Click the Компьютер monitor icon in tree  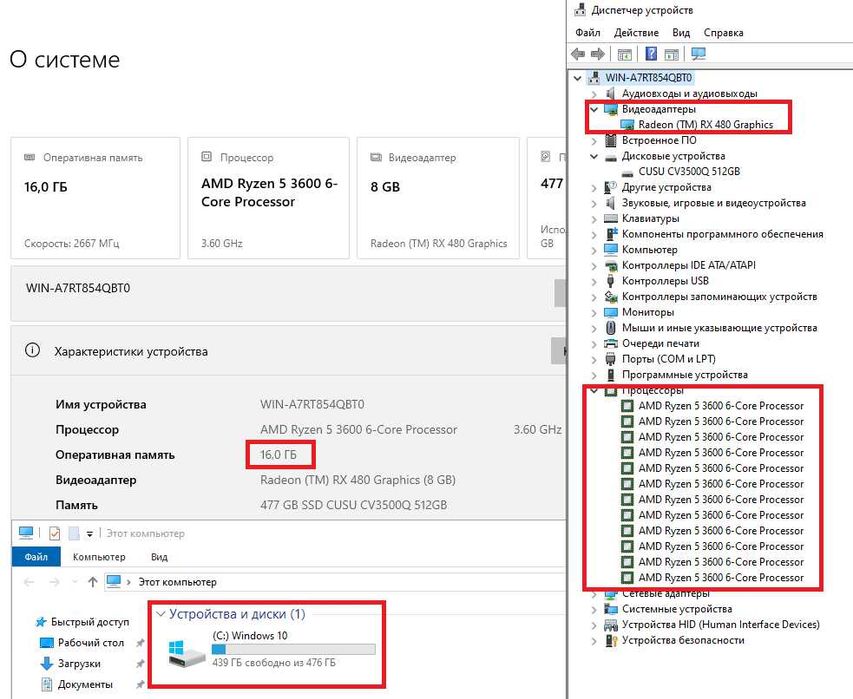pos(611,250)
